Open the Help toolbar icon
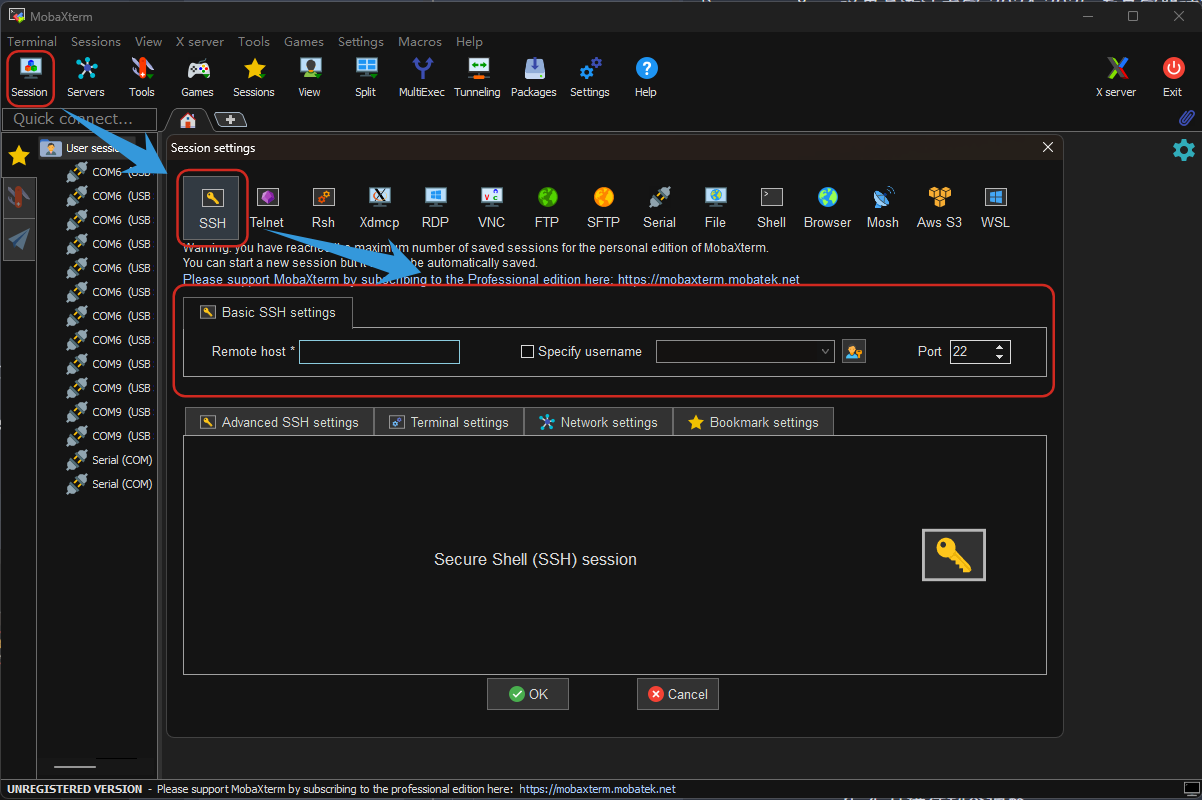 click(646, 78)
